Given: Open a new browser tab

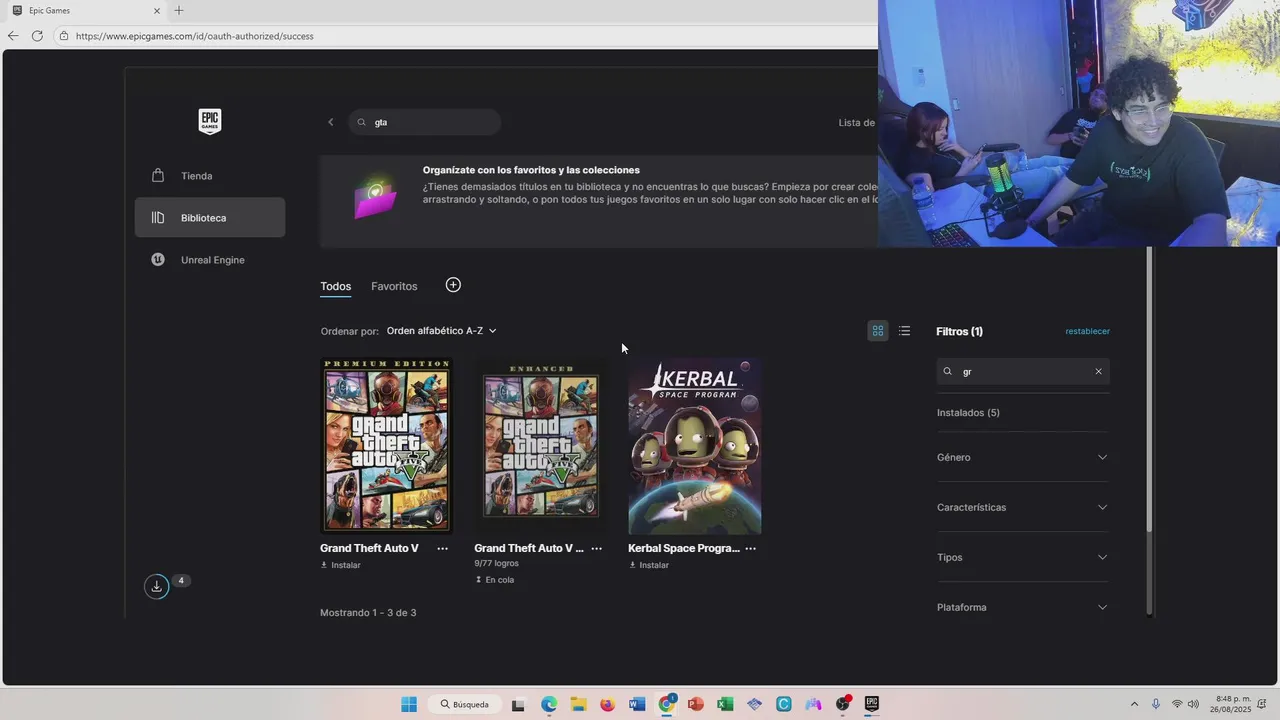Looking at the screenshot, I should [x=179, y=11].
